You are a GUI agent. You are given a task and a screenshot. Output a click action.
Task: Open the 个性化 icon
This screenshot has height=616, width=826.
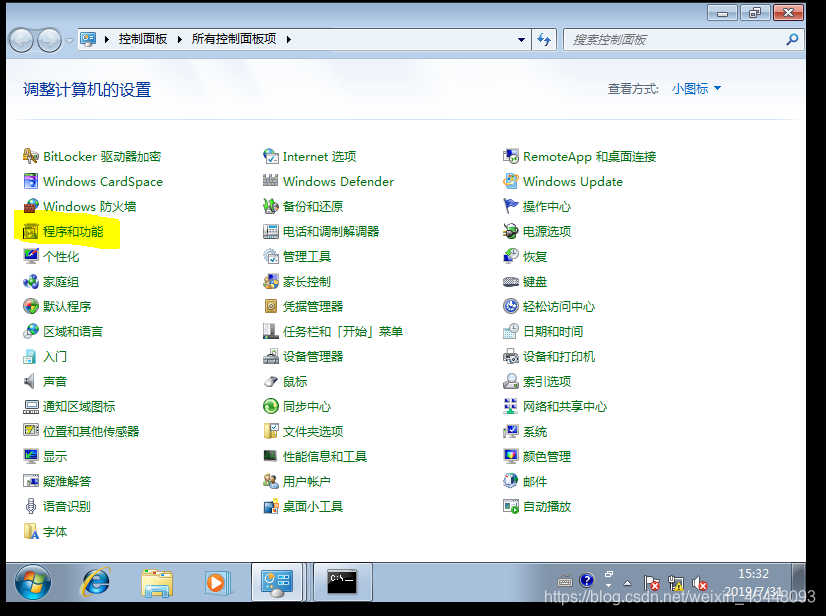coord(31,256)
